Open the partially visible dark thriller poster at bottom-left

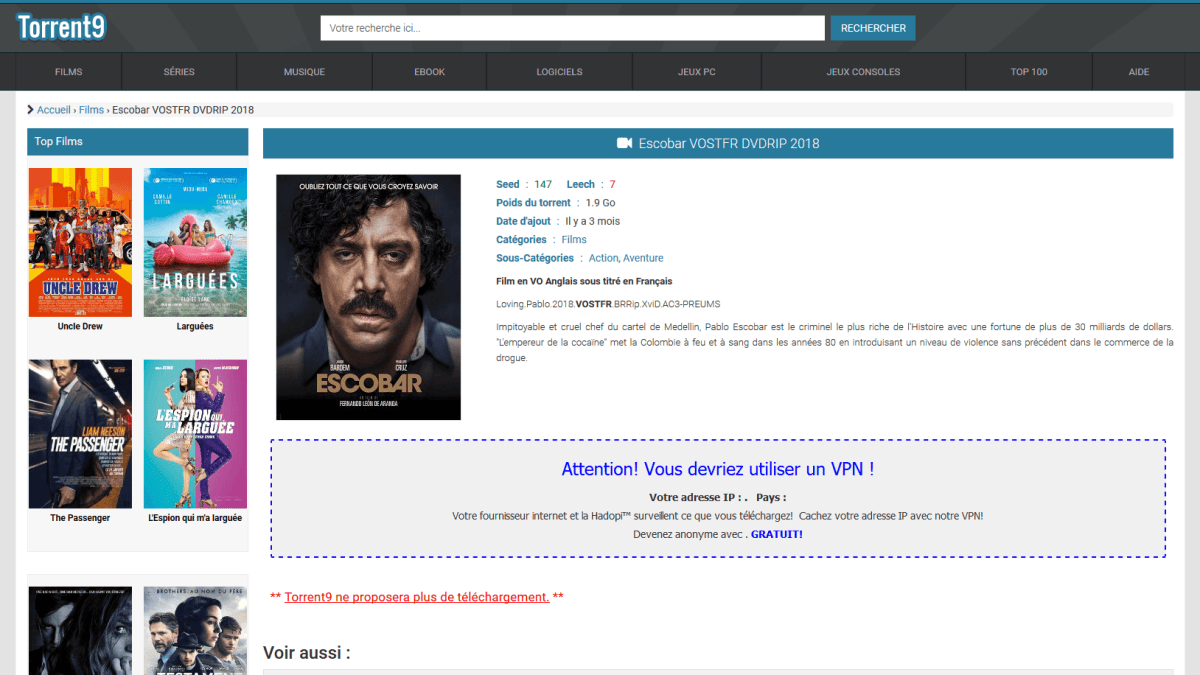[80, 631]
